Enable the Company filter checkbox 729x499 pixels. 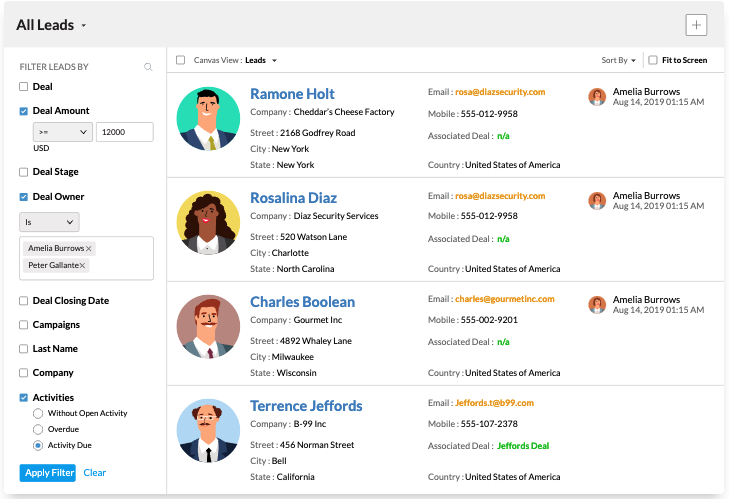24,373
